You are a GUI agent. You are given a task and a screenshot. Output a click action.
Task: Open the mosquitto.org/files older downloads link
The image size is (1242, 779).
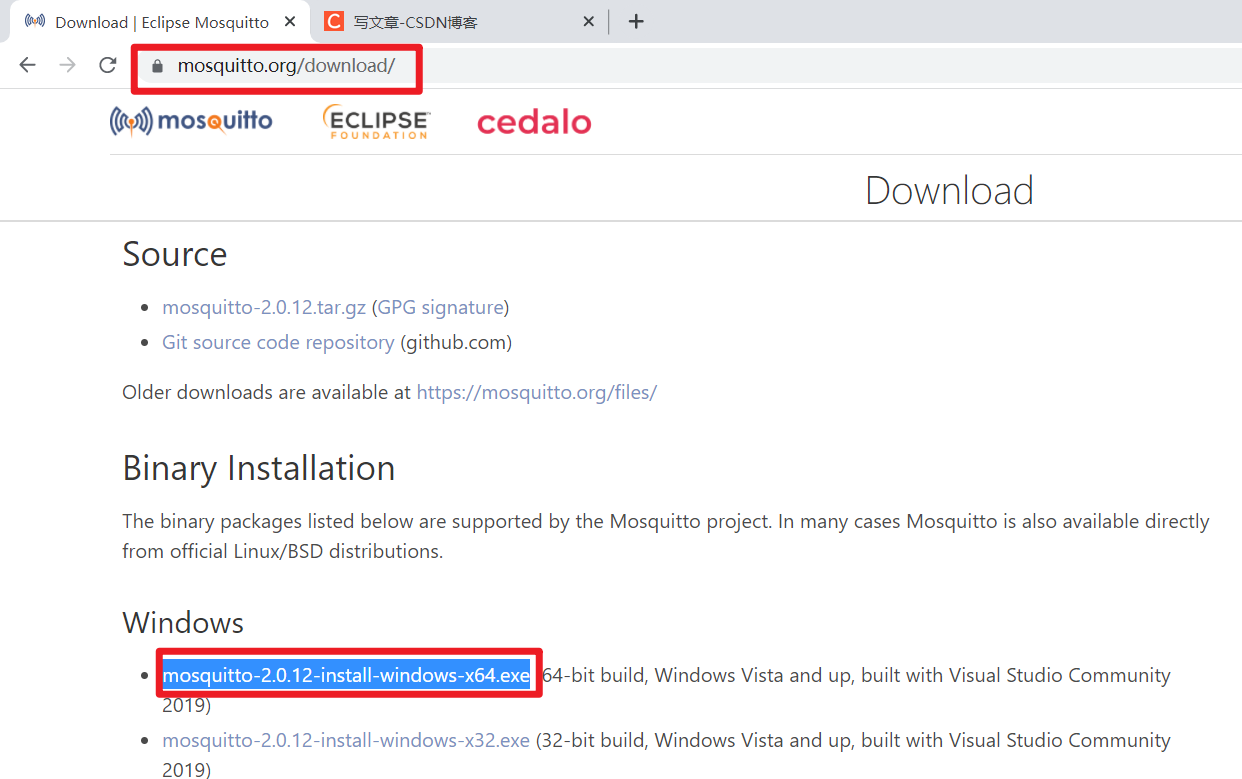[537, 392]
